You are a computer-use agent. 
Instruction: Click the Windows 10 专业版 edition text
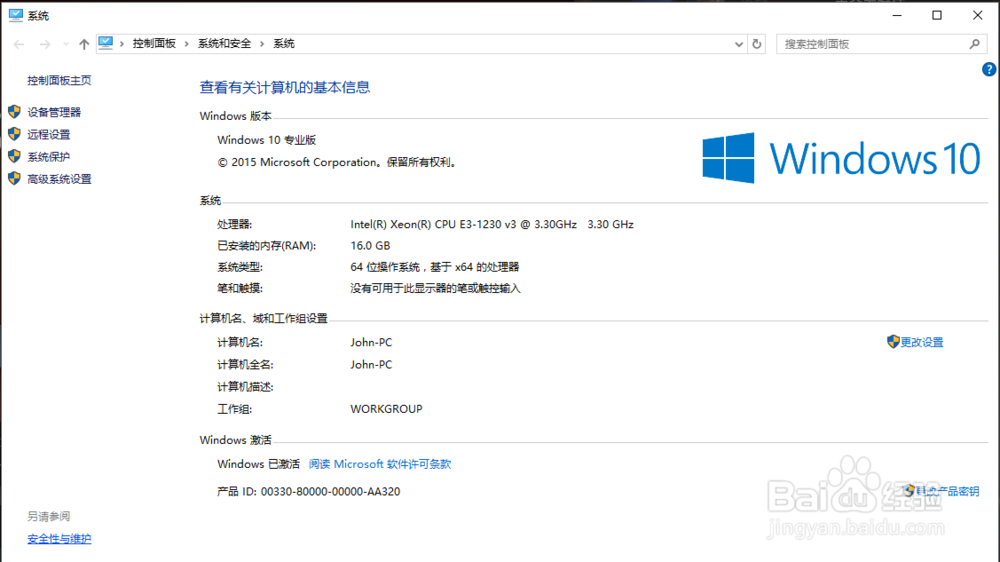(267, 140)
